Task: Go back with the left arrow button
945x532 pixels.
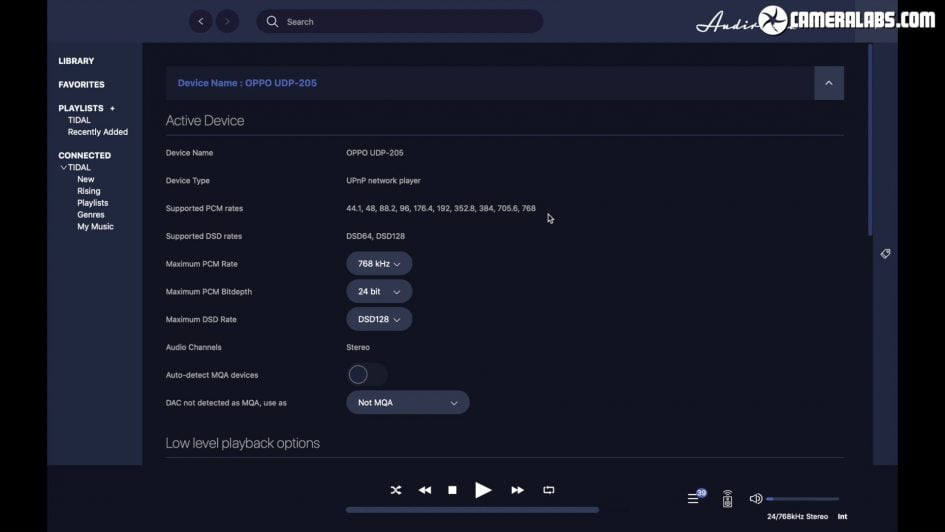Action: tap(201, 22)
